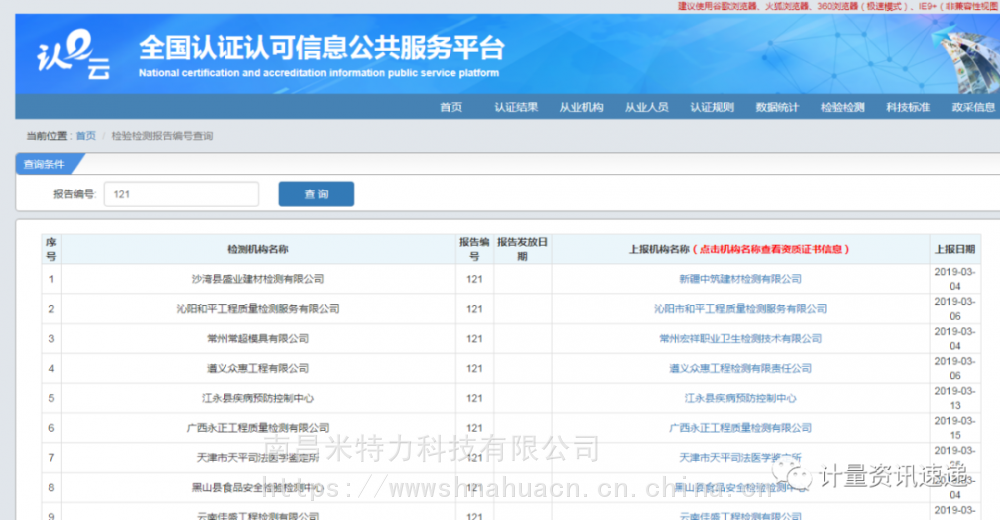The image size is (1000, 520).
Task: Click the 检验检测报告编号查询 breadcrumb text
Action: pos(162,136)
